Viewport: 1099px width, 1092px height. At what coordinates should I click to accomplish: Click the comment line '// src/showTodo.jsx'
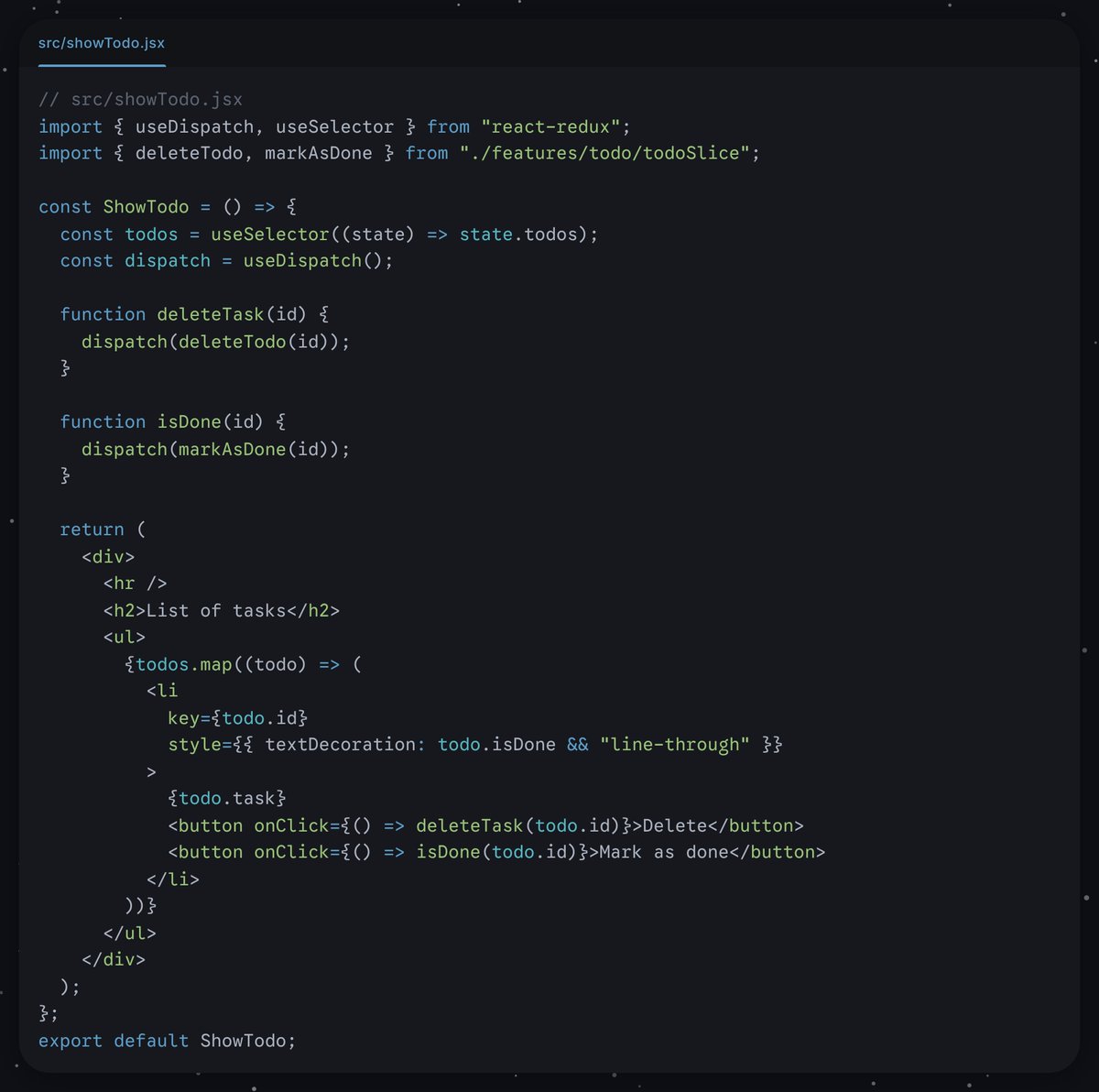141,99
